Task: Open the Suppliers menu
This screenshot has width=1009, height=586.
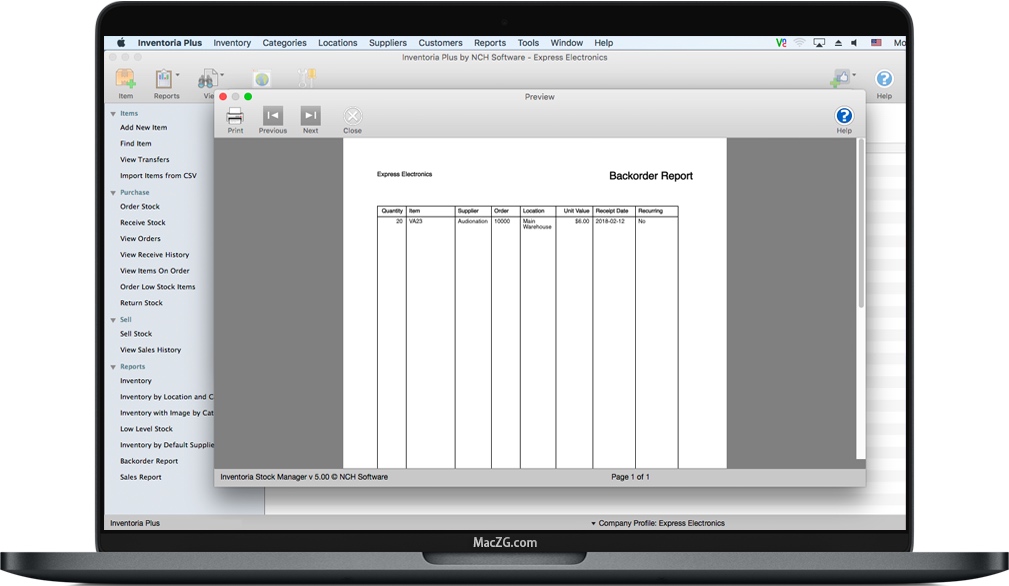Action: [x=388, y=43]
